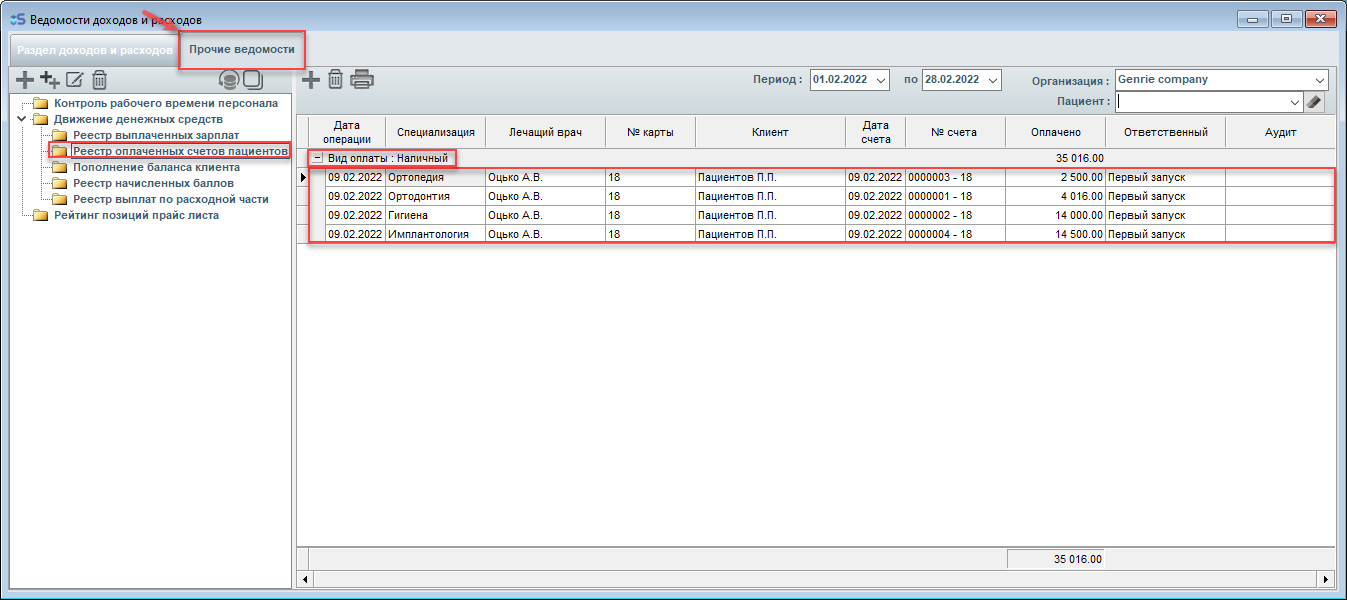Click the 'Оплачено' column header

click(x=1055, y=132)
